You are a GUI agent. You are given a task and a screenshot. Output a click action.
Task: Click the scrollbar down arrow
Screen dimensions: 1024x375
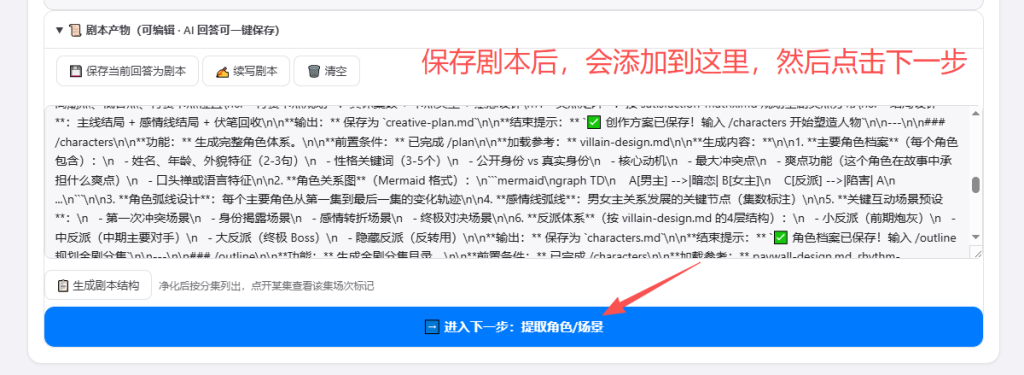tap(976, 236)
